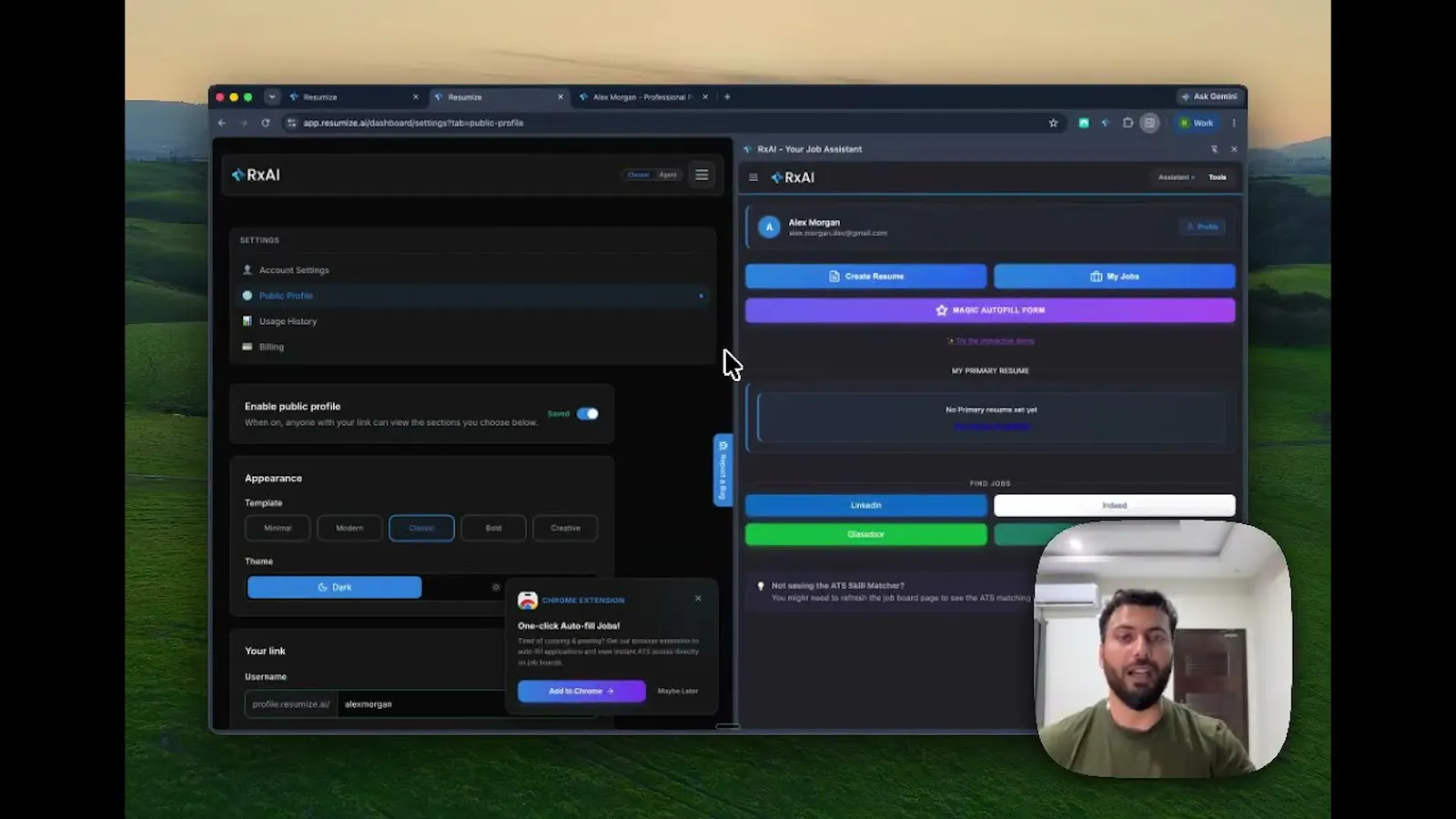This screenshot has height=819, width=1456.
Task: Toggle the side panel icon in toolbar
Action: tap(1150, 123)
